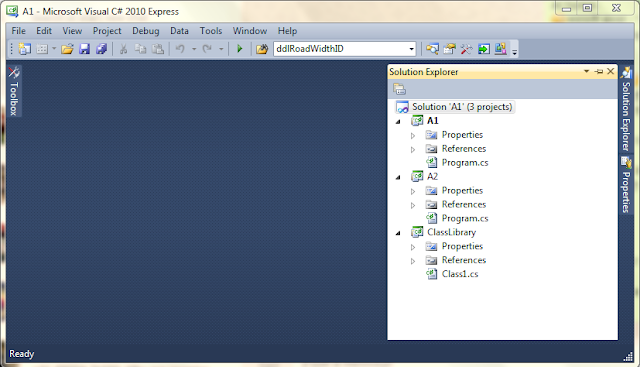Viewport: 640px width, 367px height.
Task: Open the ddlRoadWidthID combo box dropdown arrow
Action: point(411,49)
